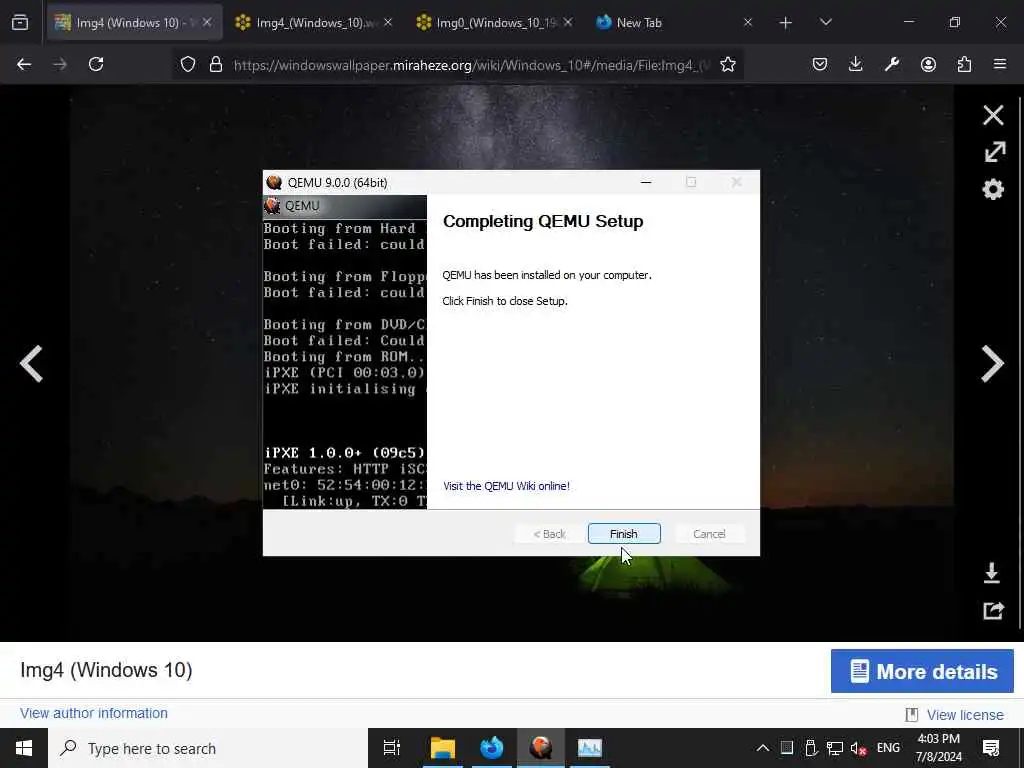Image resolution: width=1024 pixels, height=768 pixels.
Task: Open the tracking protection shield icon
Action: 188,64
